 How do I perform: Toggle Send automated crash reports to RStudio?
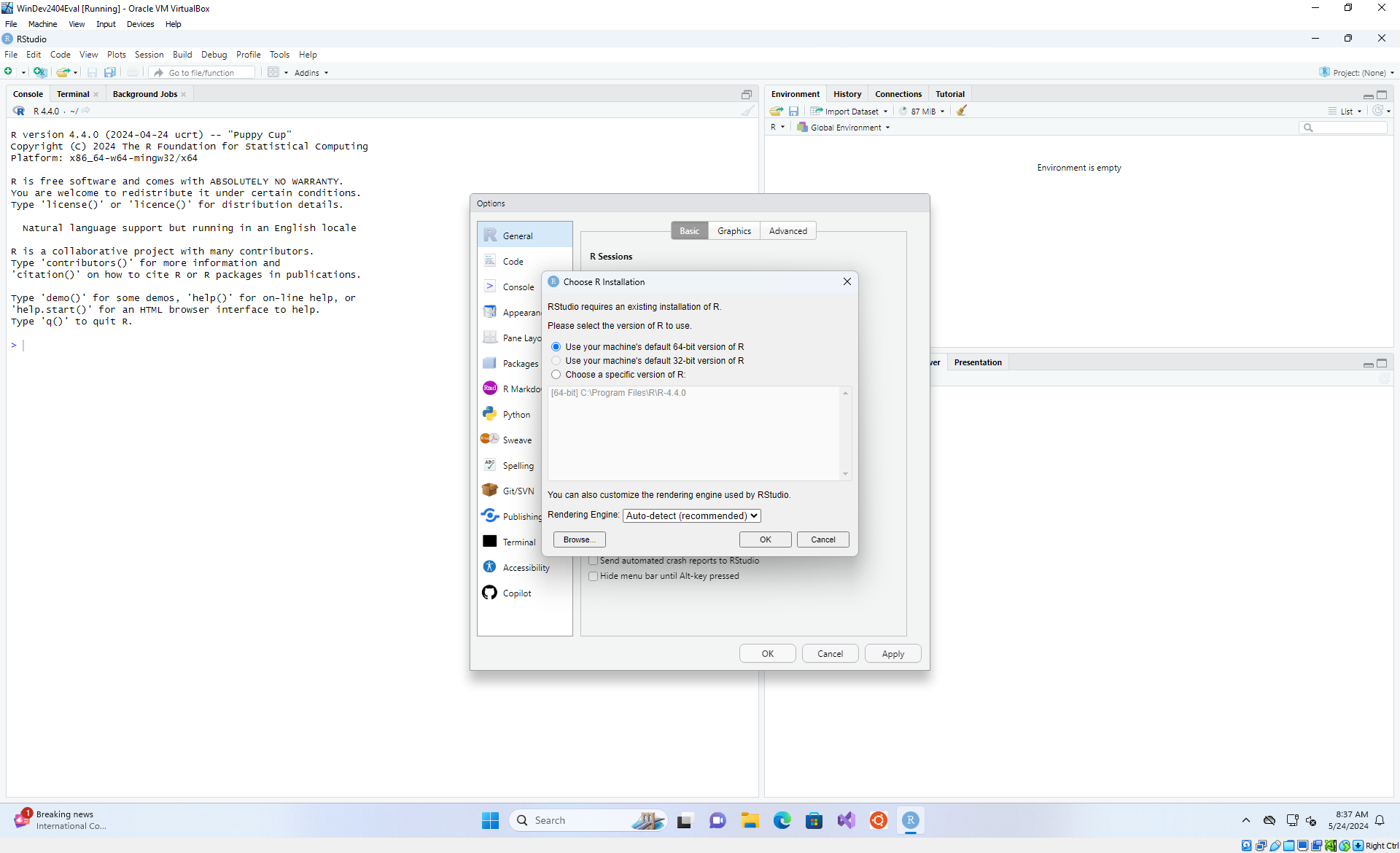pos(594,561)
